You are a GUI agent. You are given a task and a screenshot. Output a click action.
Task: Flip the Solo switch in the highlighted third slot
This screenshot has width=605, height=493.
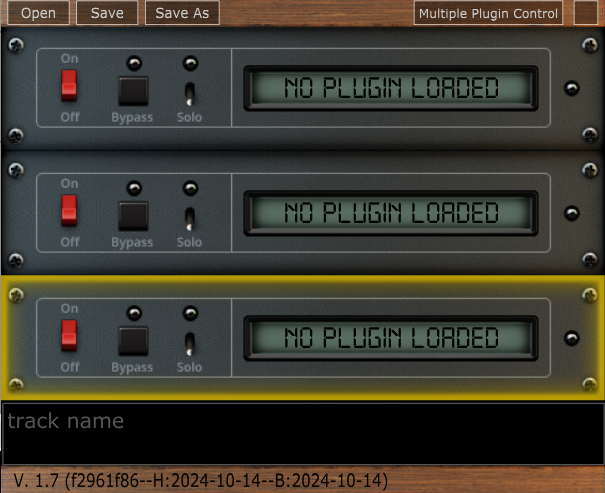click(189, 344)
